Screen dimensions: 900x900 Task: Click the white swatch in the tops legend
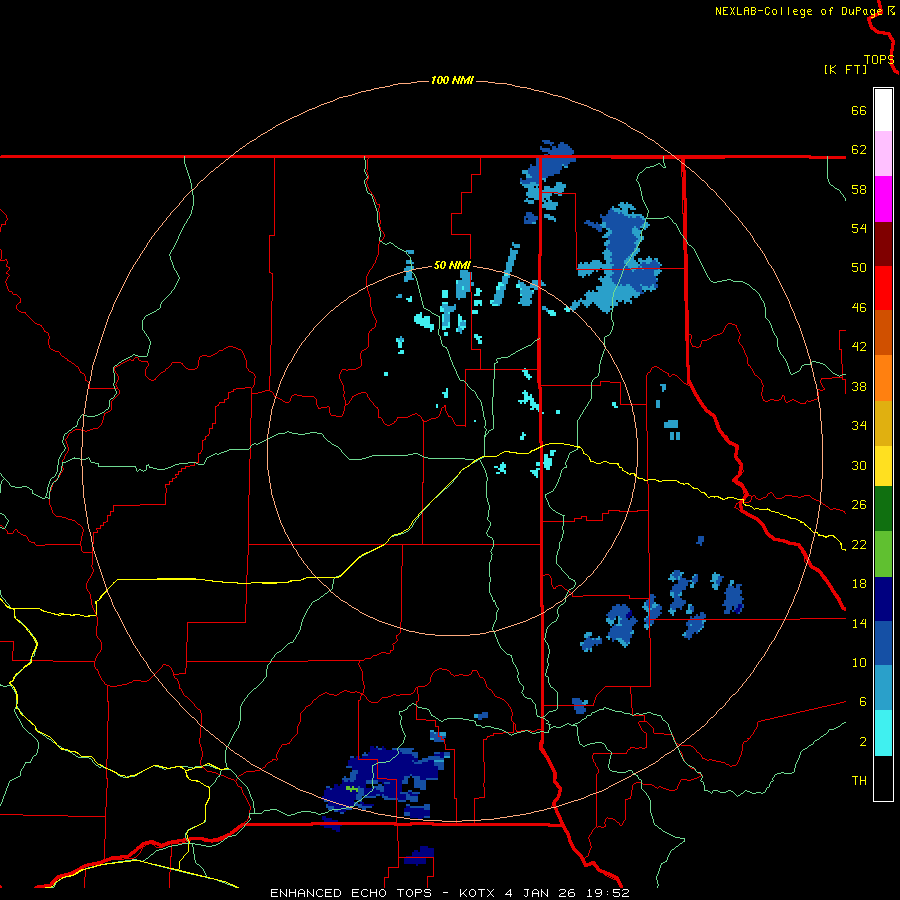883,110
